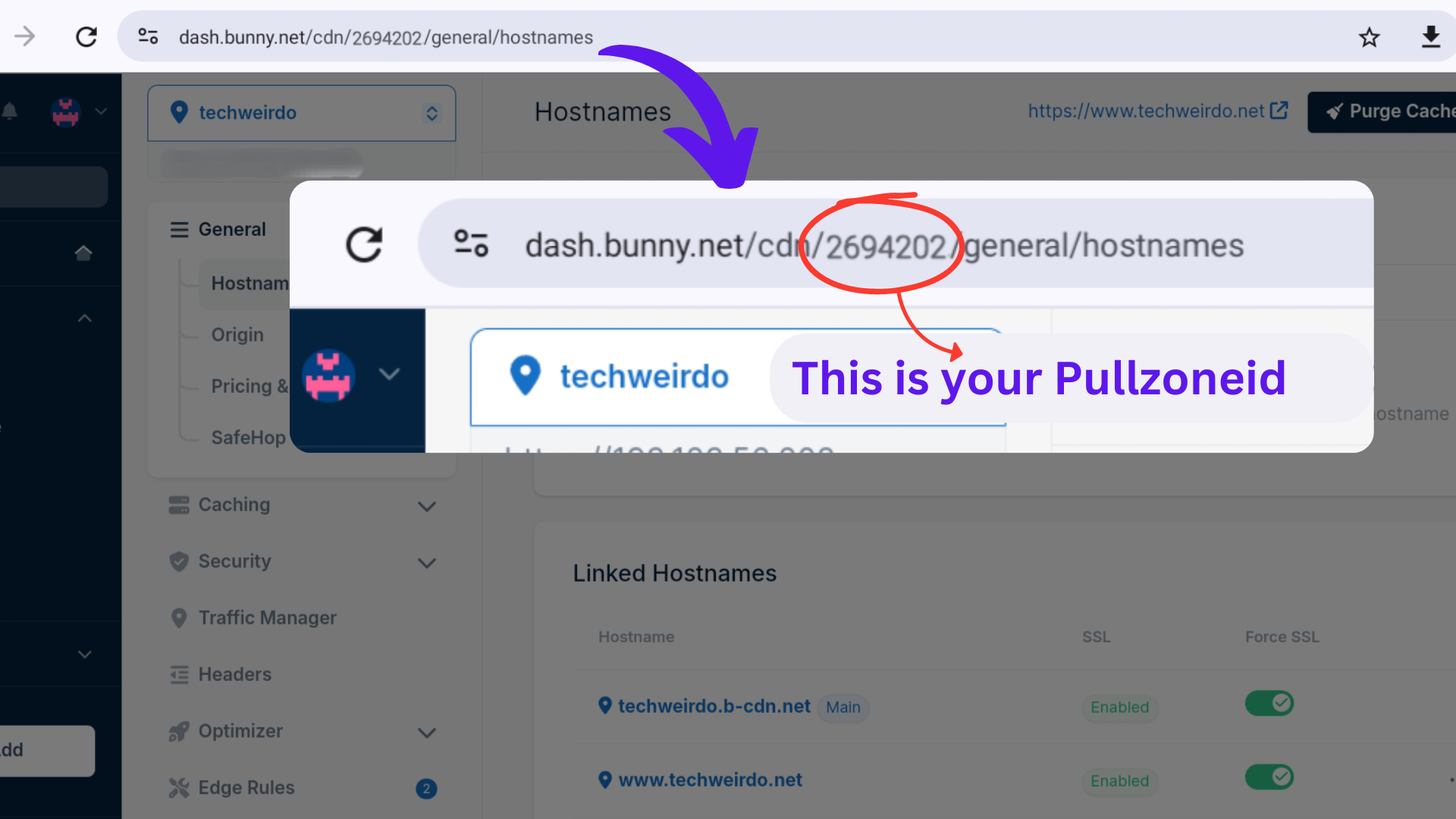The image size is (1456, 819).
Task: Open https://www.techweirdo.net link
Action: pos(1146,111)
